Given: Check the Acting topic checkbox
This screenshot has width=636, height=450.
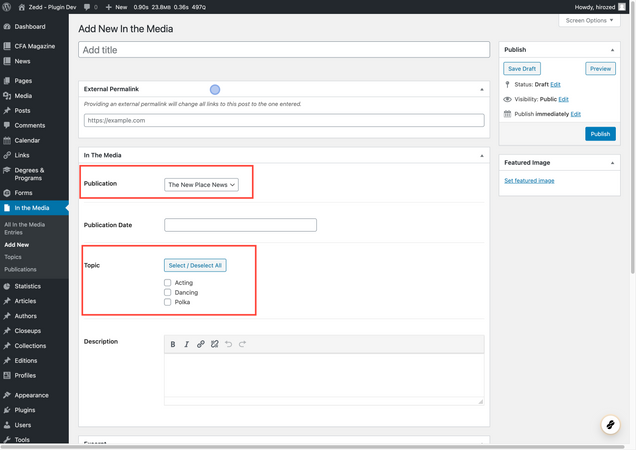Looking at the screenshot, I should coord(168,282).
